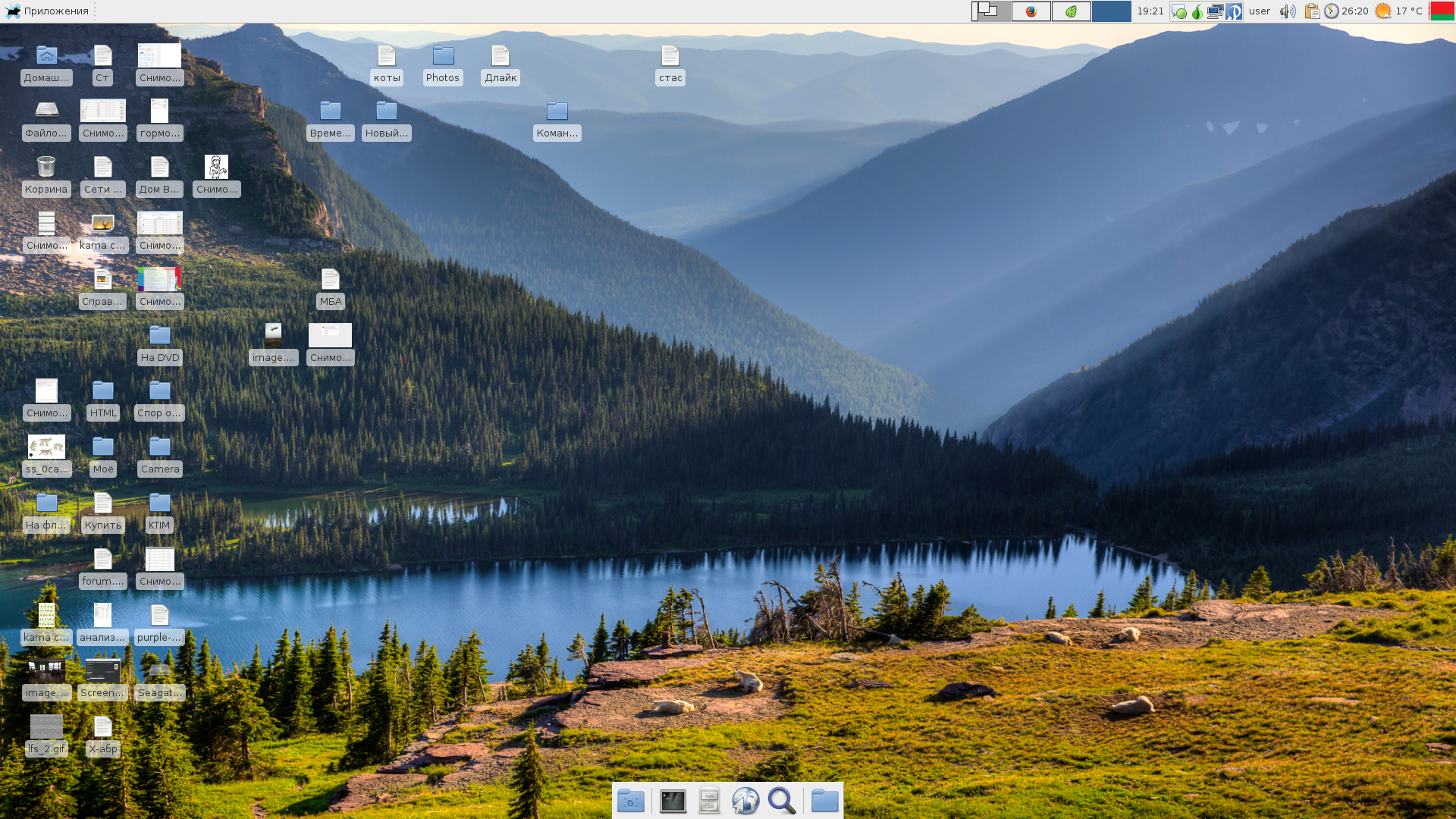Click the show desktop folder icon in dock
The width and height of the screenshot is (1456, 819).
tap(631, 801)
